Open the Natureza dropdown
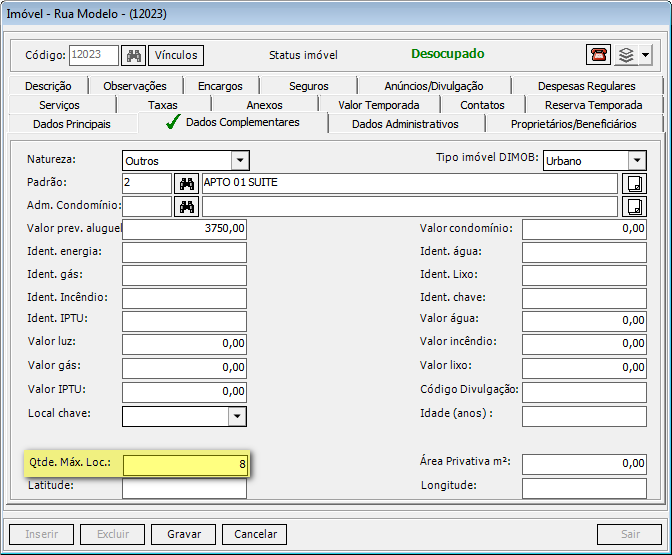Image resolution: width=672 pixels, height=555 pixels. click(x=240, y=161)
